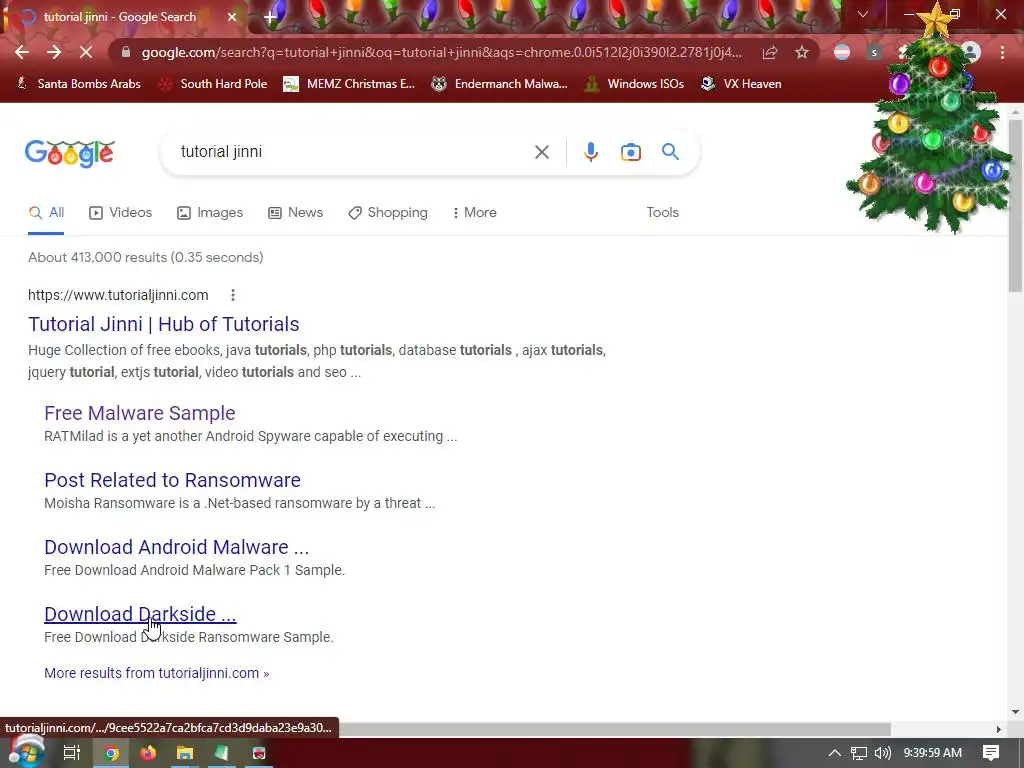Open the Windows ISOs bookmark
The width and height of the screenshot is (1024, 768).
[635, 84]
